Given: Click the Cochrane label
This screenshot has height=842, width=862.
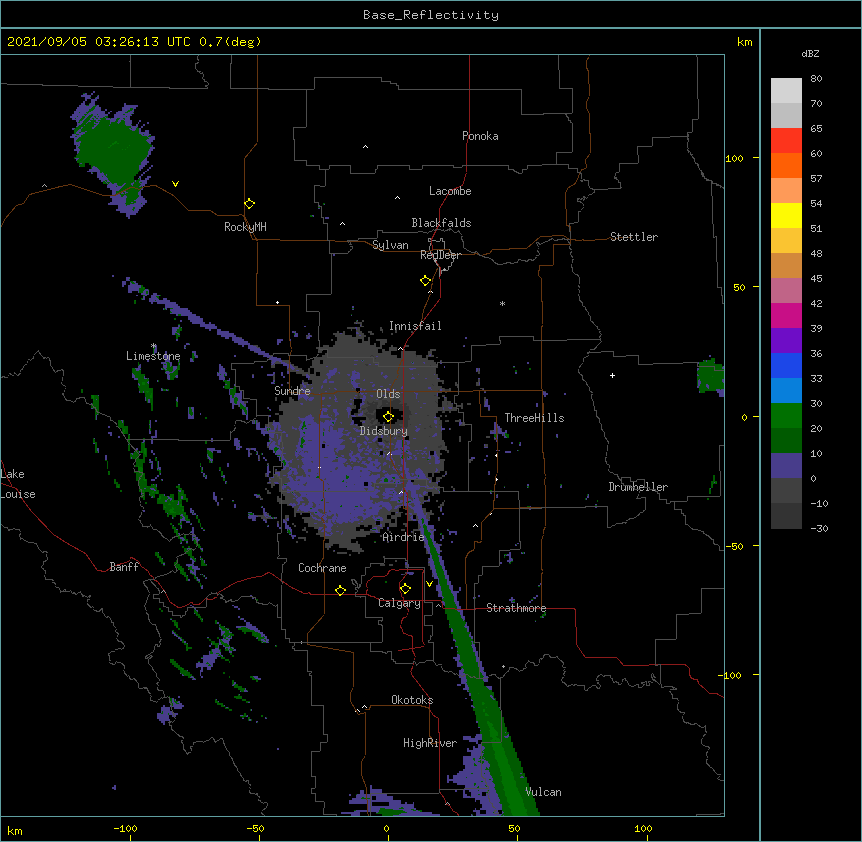Looking at the screenshot, I should coord(322,568).
